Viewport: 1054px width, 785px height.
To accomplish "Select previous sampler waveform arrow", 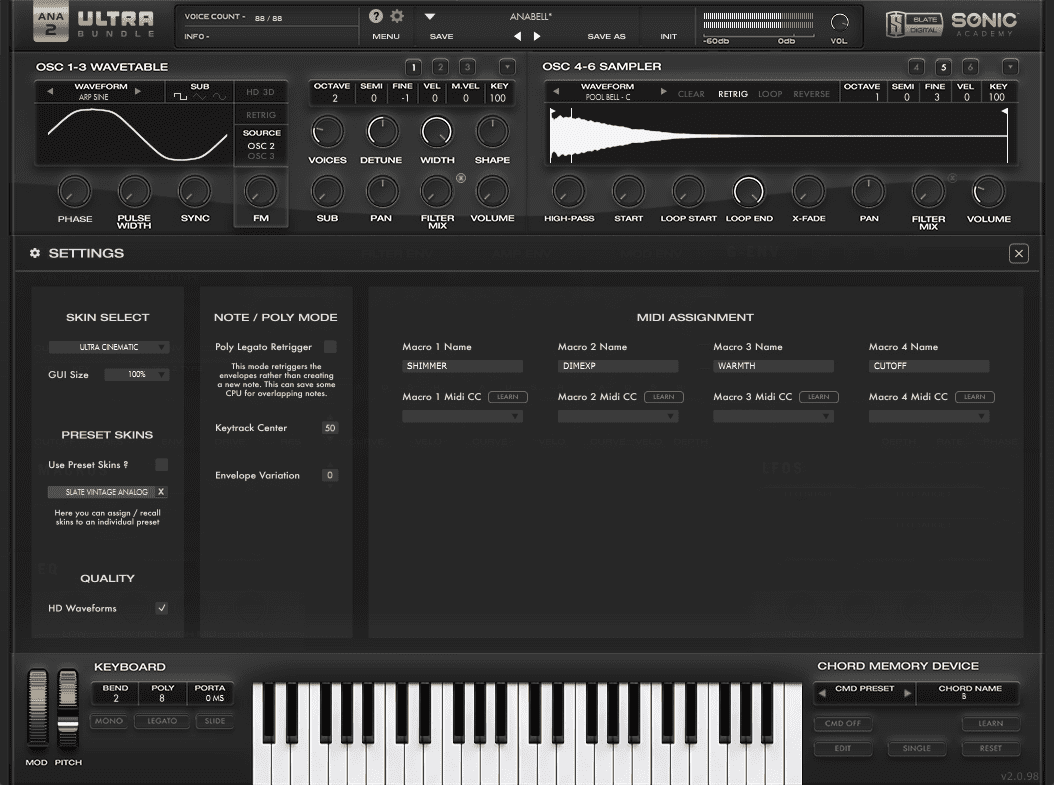I will 556,91.
